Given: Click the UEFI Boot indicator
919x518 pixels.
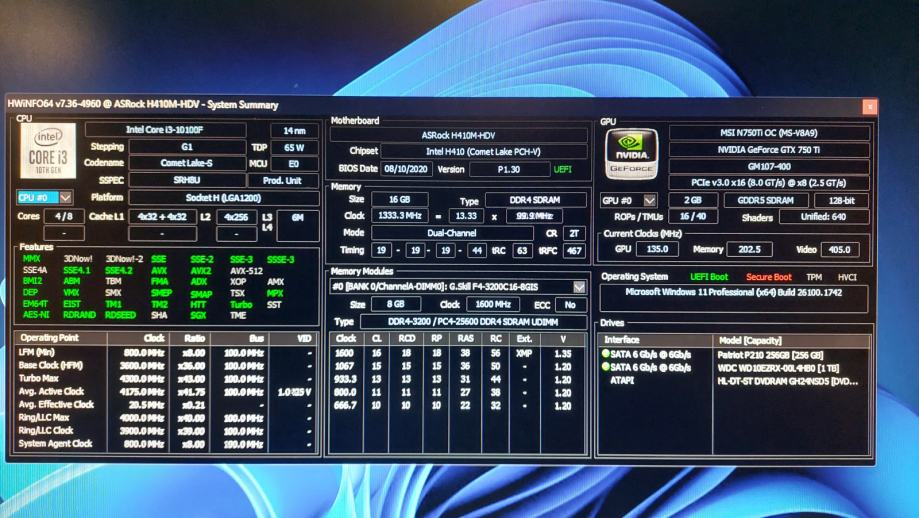Looking at the screenshot, I should pos(709,277).
